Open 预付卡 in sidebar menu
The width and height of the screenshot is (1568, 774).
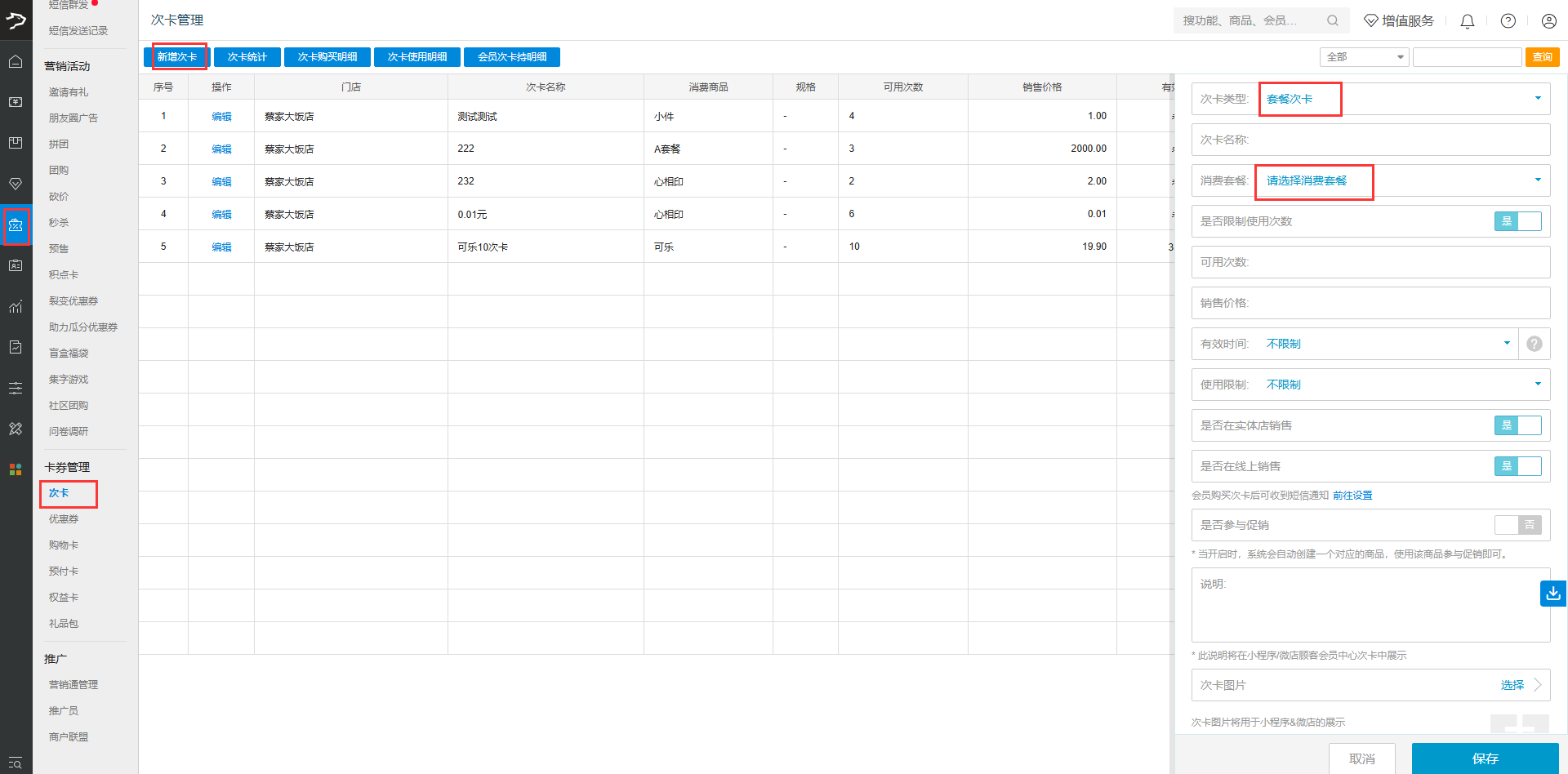click(64, 572)
